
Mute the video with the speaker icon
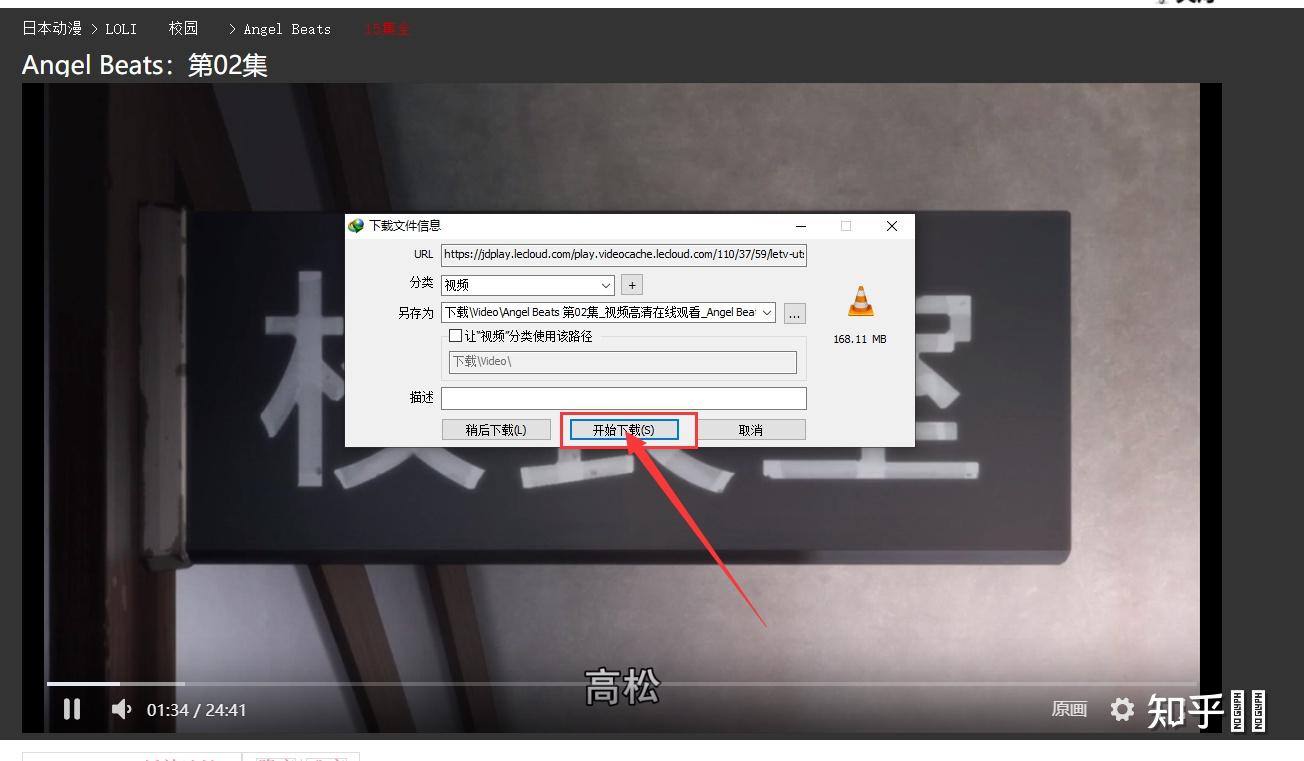pyautogui.click(x=122, y=709)
